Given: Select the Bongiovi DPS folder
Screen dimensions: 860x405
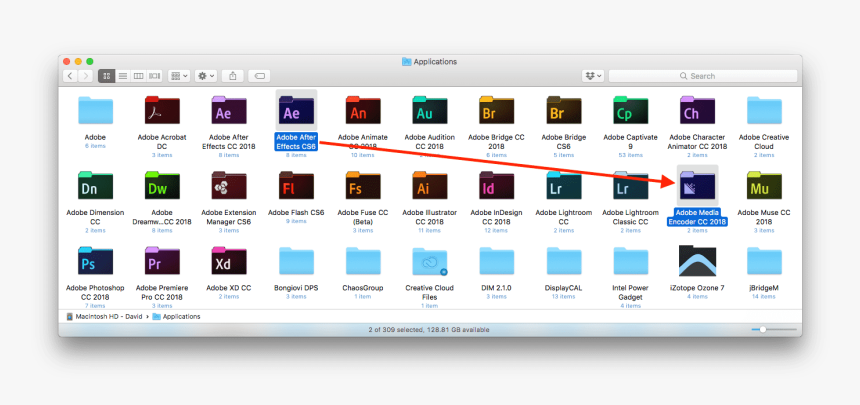Looking at the screenshot, I should (296, 261).
